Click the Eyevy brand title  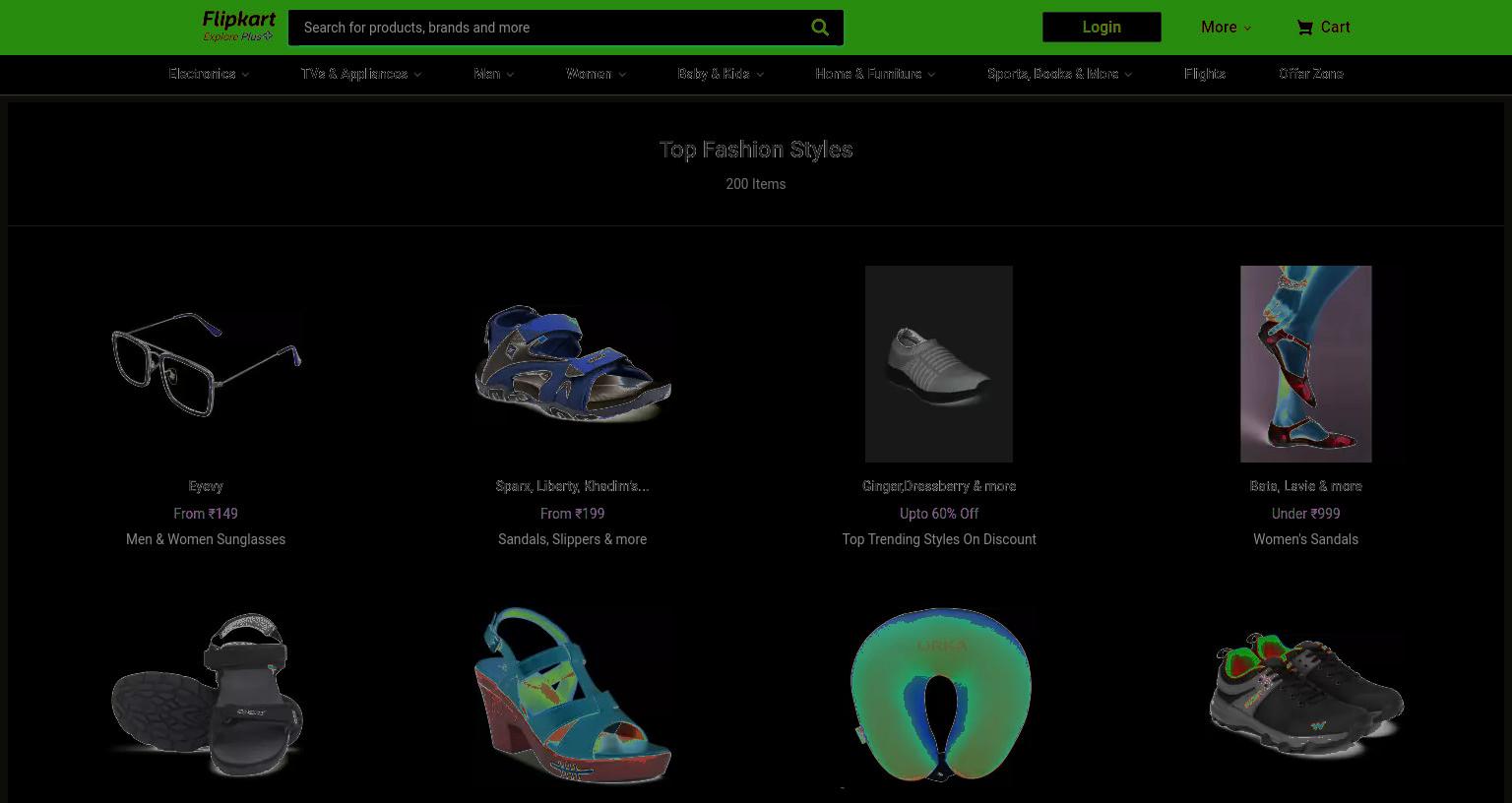click(x=206, y=486)
